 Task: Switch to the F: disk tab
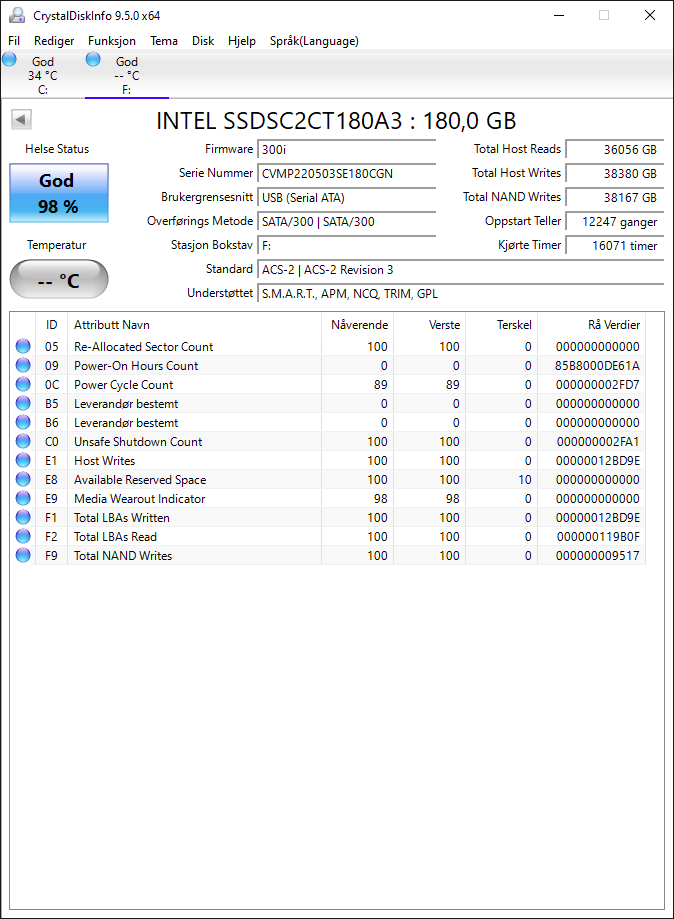click(127, 75)
